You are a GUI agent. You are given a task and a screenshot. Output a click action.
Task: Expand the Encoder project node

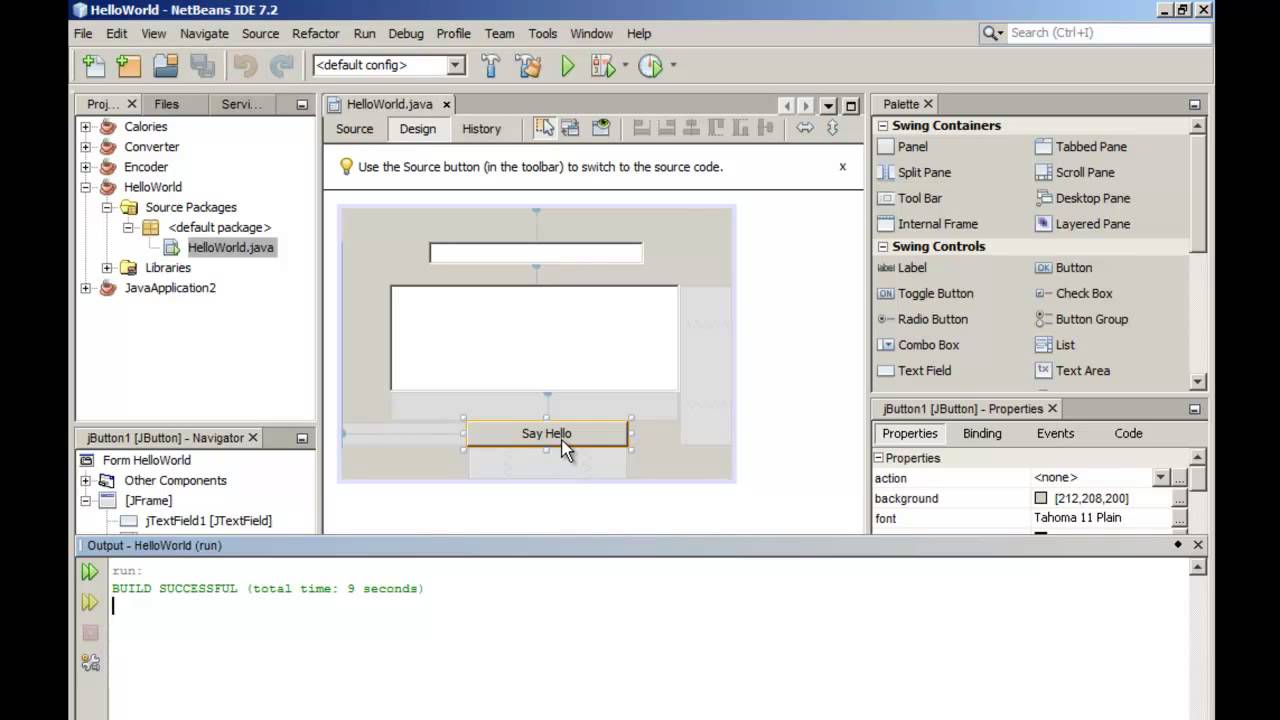pos(85,167)
